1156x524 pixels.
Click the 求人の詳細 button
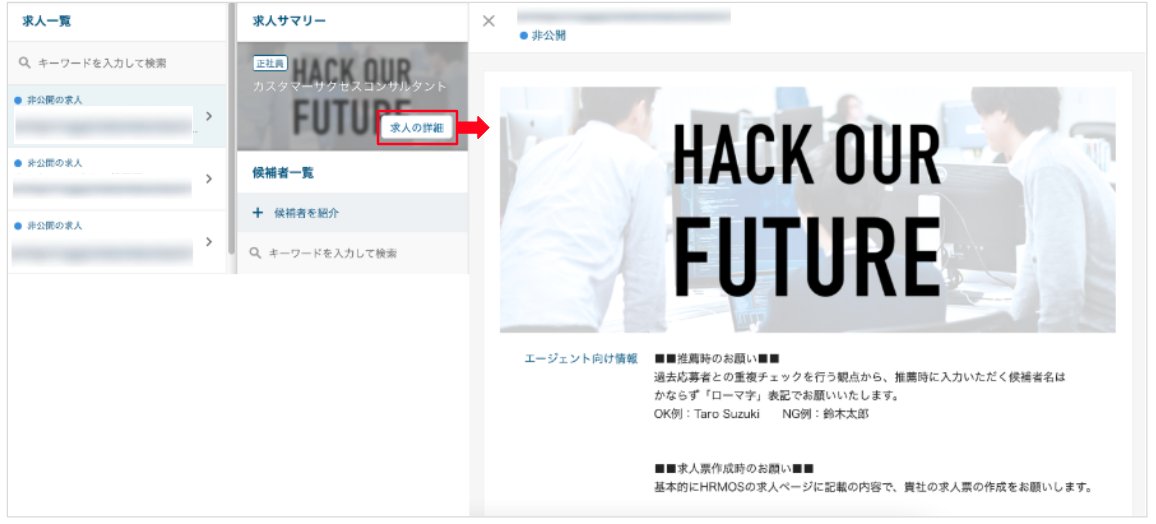pos(417,127)
